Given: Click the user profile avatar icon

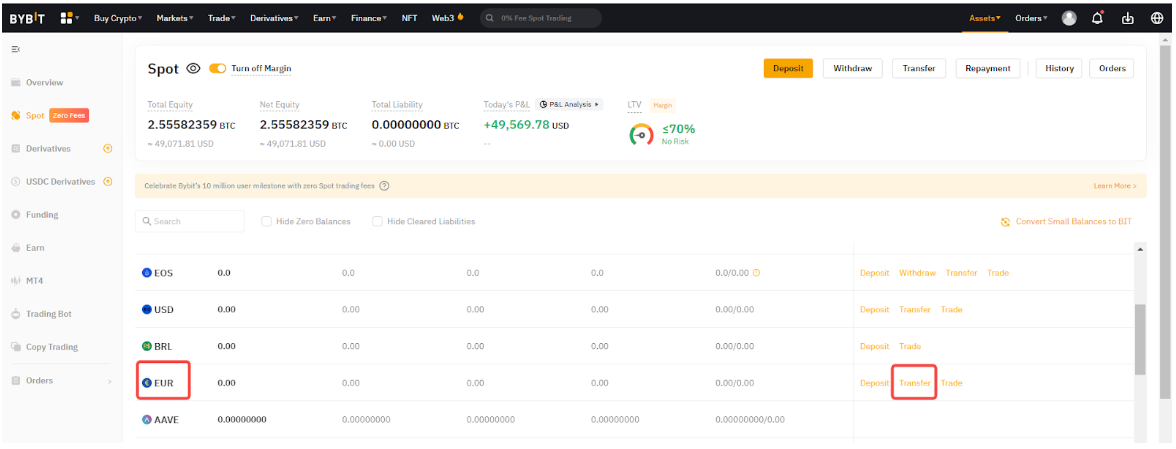Looking at the screenshot, I should 1069,18.
